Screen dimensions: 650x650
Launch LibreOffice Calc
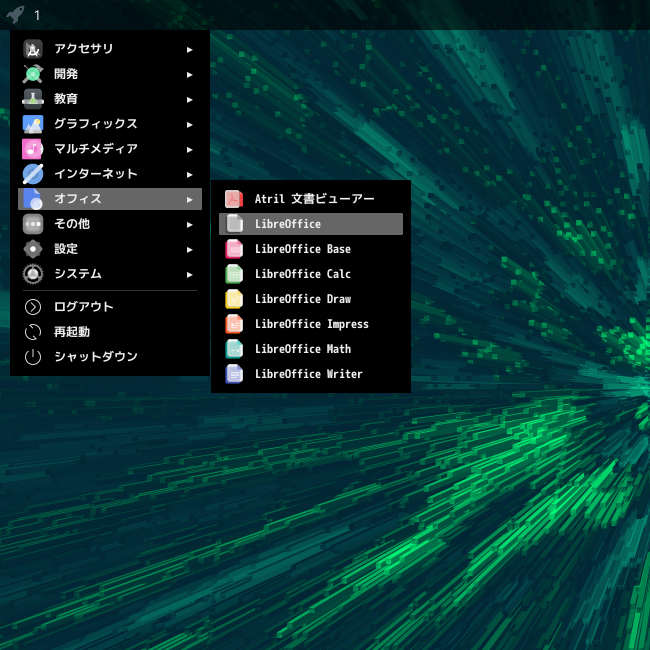coord(311,274)
